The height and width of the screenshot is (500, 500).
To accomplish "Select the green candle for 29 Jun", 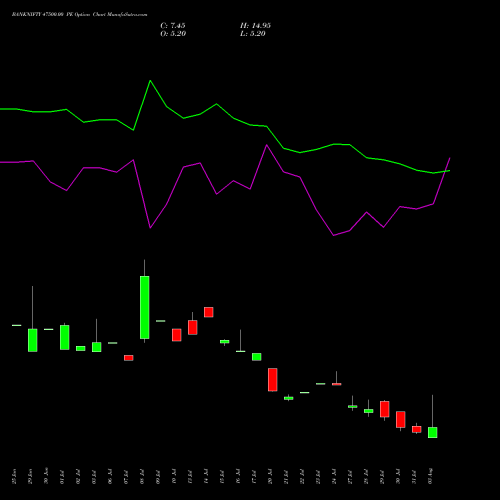I will tap(33, 340).
